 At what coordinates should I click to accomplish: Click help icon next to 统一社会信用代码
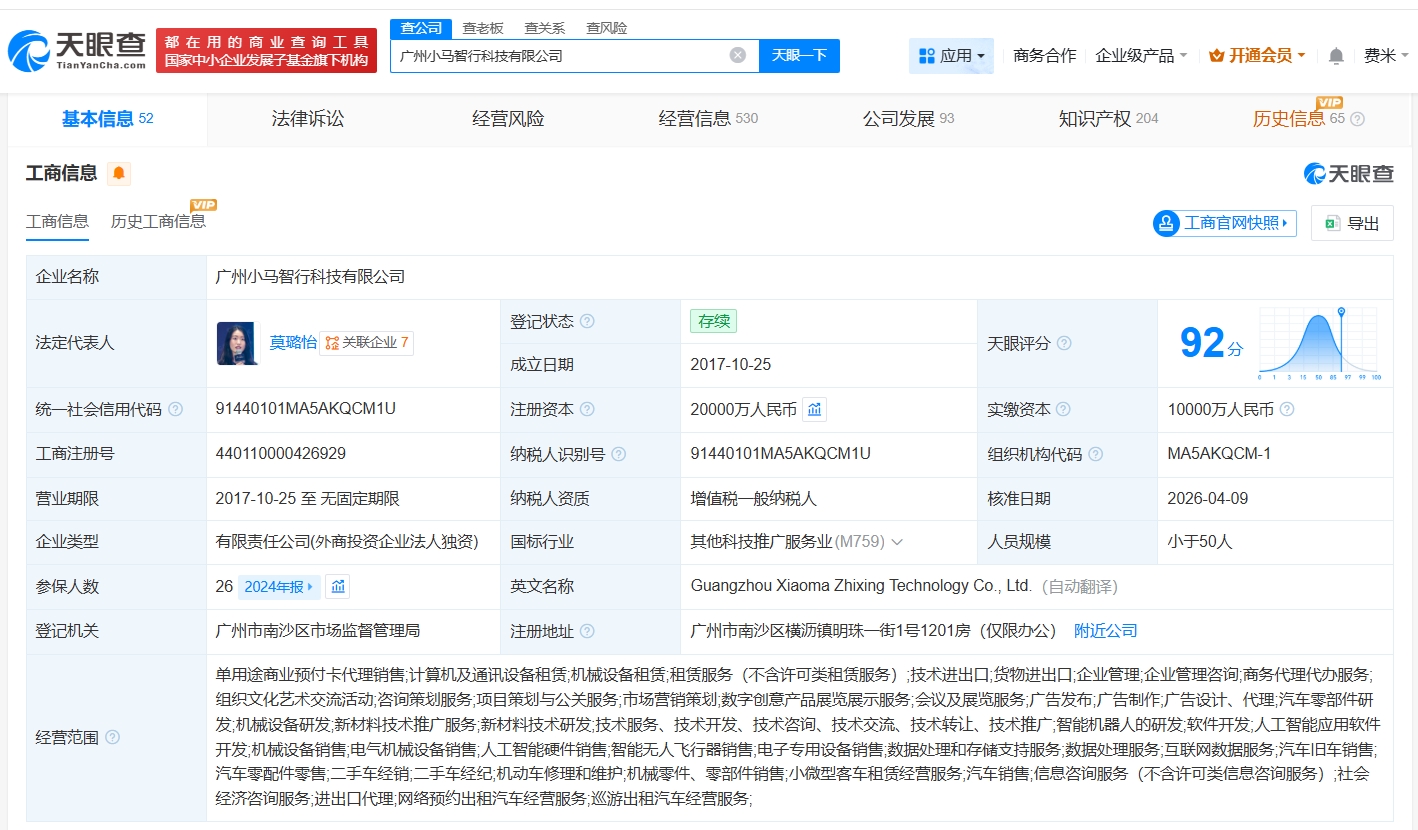[176, 409]
